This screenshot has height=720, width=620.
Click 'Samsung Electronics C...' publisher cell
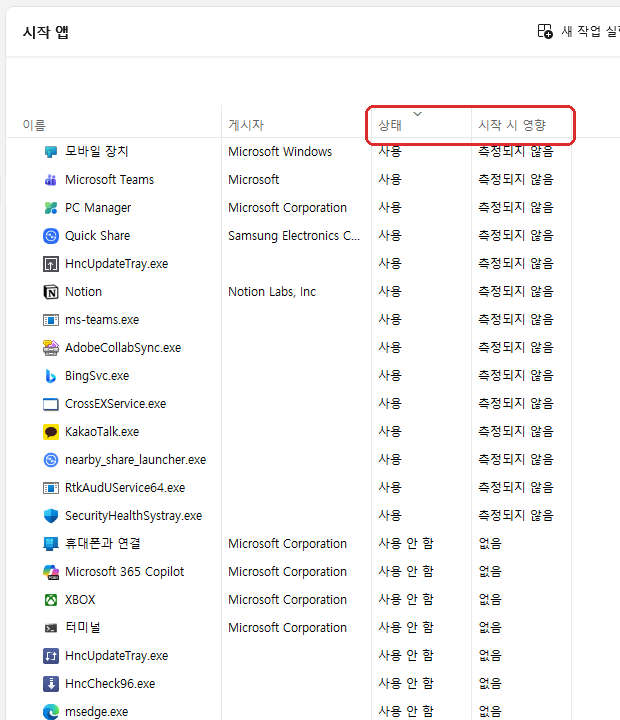(x=294, y=236)
